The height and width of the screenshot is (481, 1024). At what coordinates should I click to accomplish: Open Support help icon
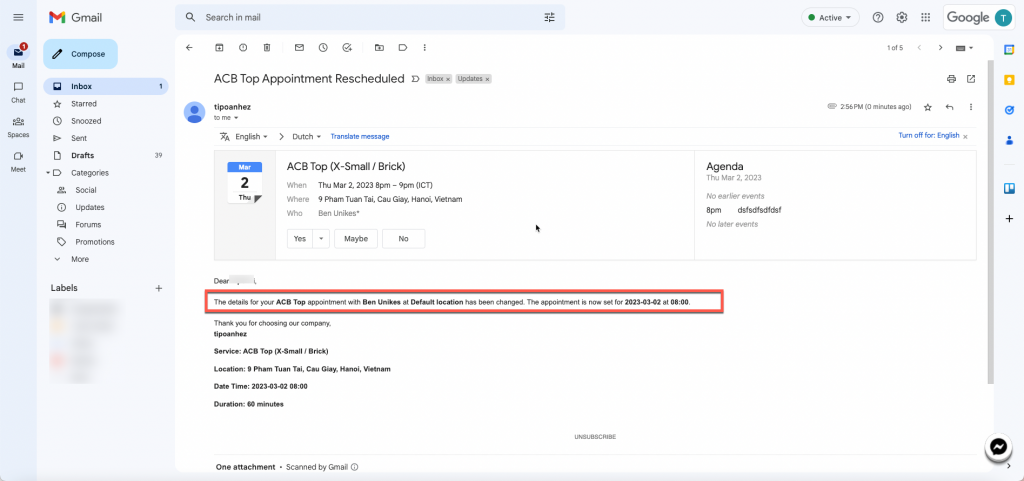[878, 18]
